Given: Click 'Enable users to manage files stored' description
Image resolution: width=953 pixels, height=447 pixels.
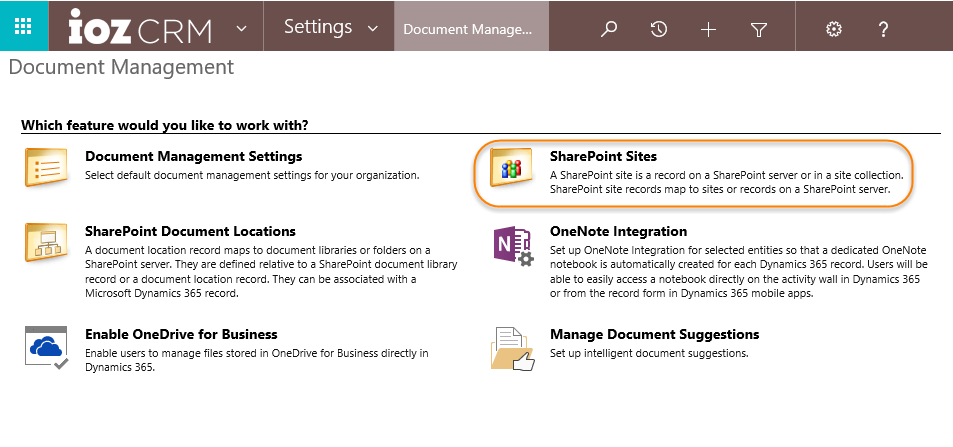Looking at the screenshot, I should pos(256,360).
